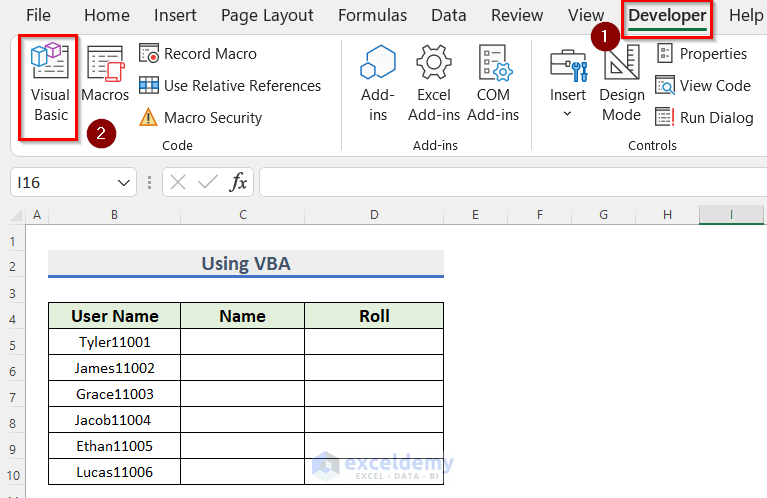Open the Add-ins button
The height and width of the screenshot is (498, 767).
tap(378, 83)
